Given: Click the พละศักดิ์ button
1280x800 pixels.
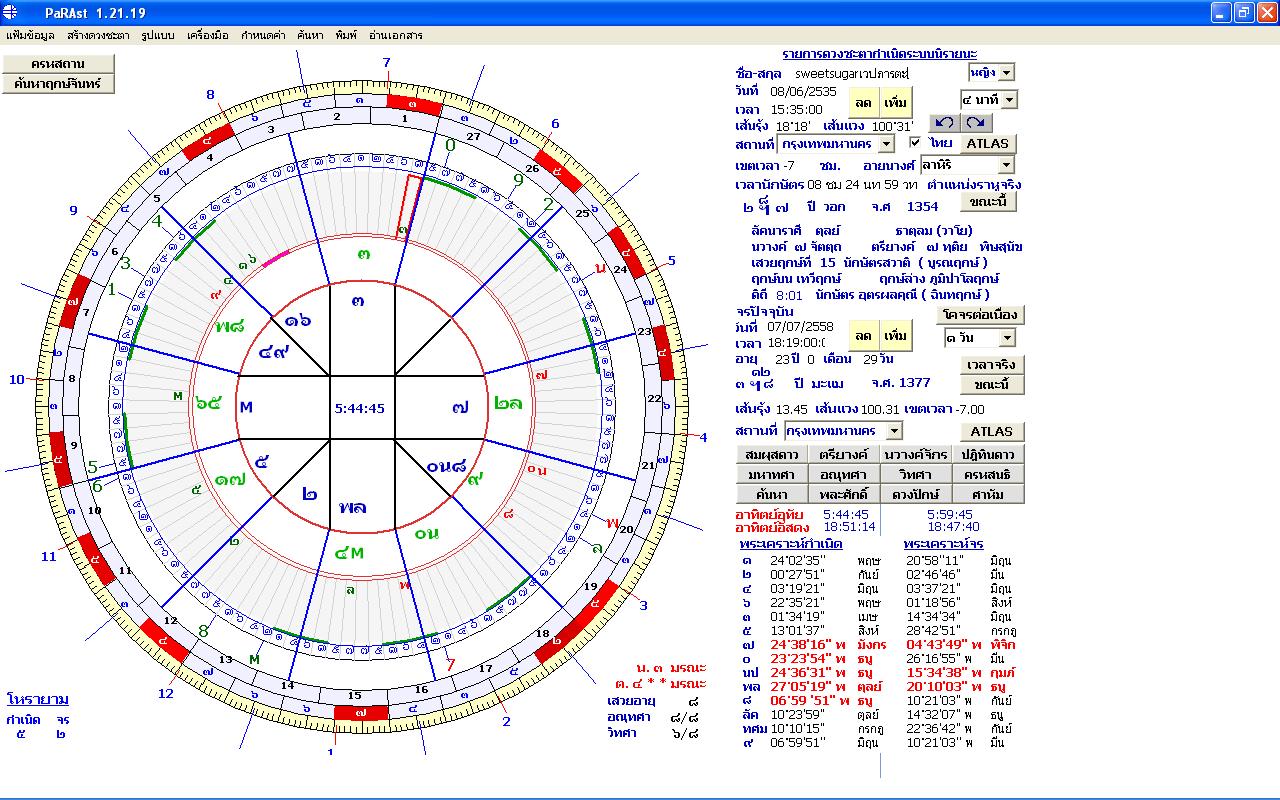Looking at the screenshot, I should pyautogui.click(x=843, y=494).
